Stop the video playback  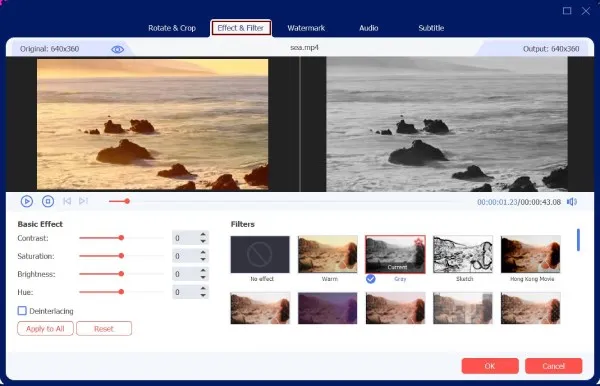click(x=48, y=201)
